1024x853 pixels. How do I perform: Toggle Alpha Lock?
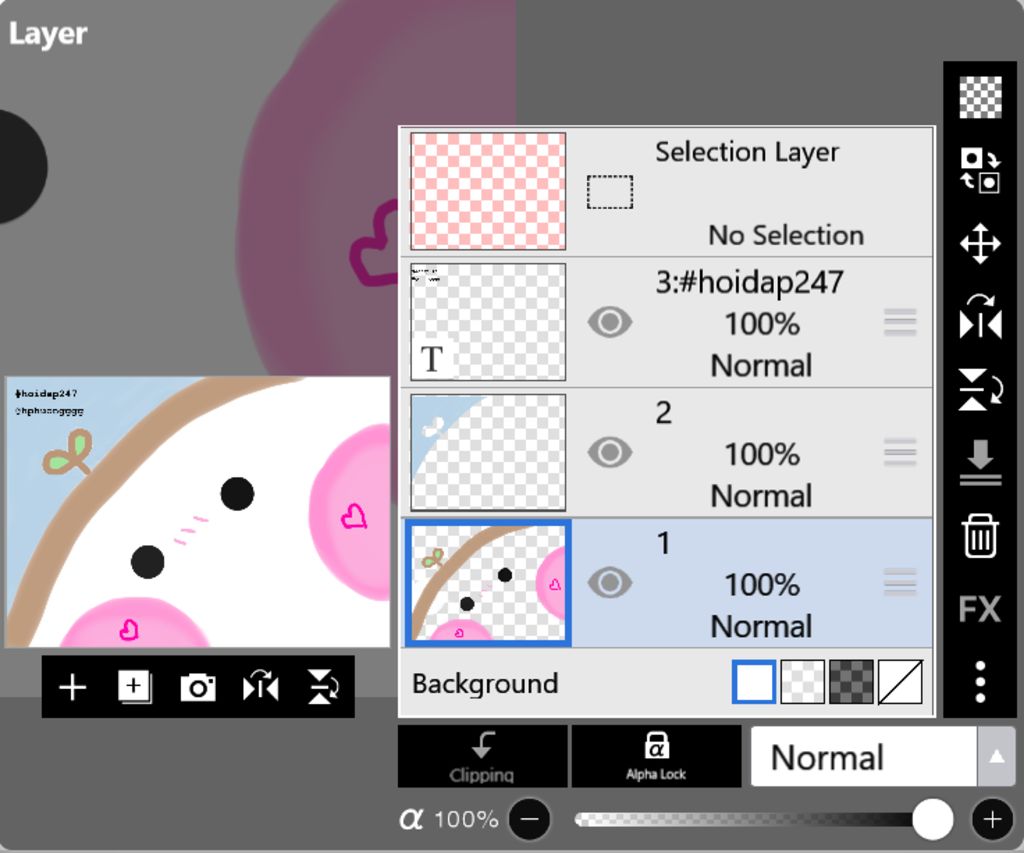(656, 756)
